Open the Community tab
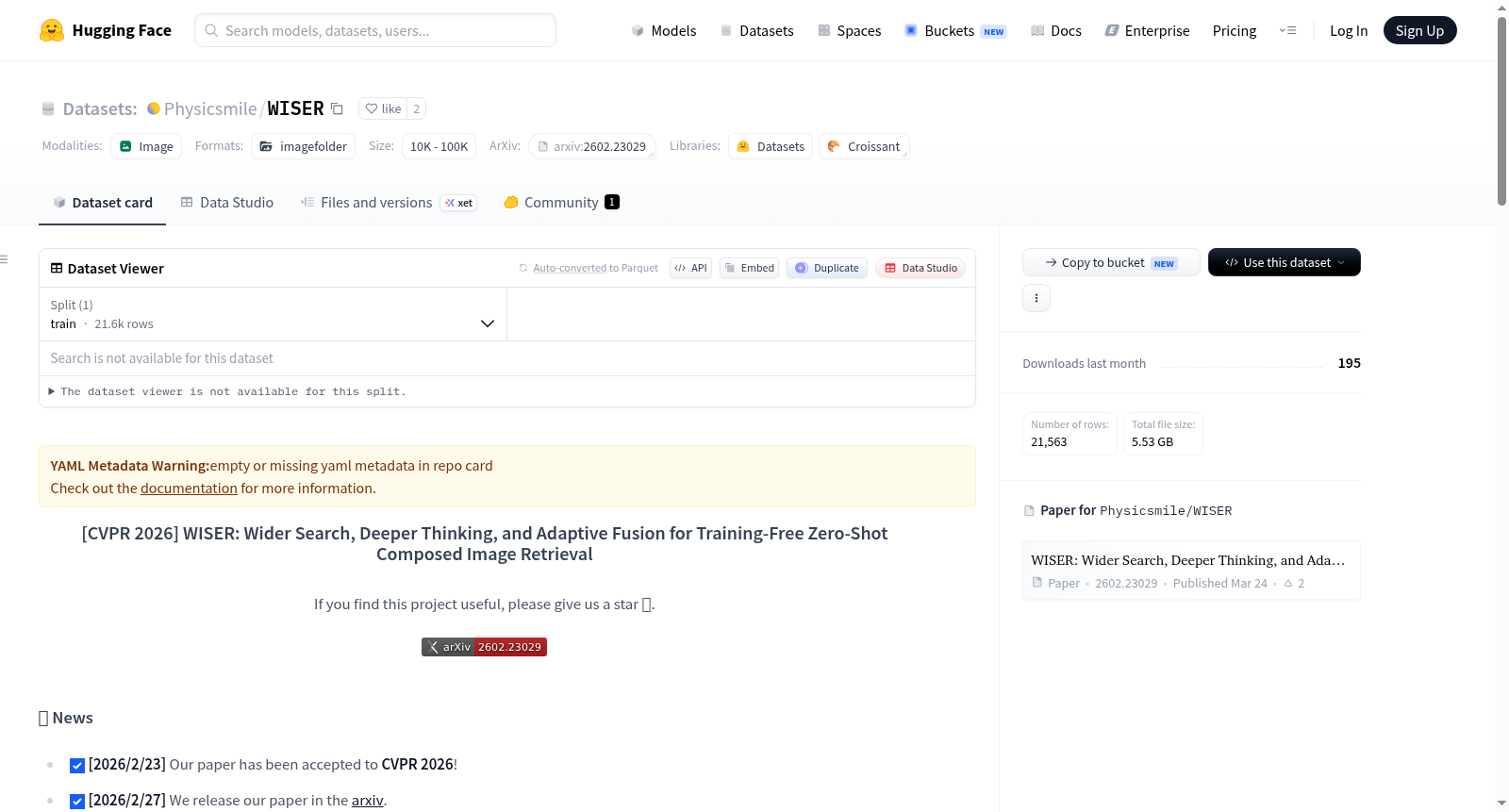Screen dimensions: 1509x812 [562, 203]
